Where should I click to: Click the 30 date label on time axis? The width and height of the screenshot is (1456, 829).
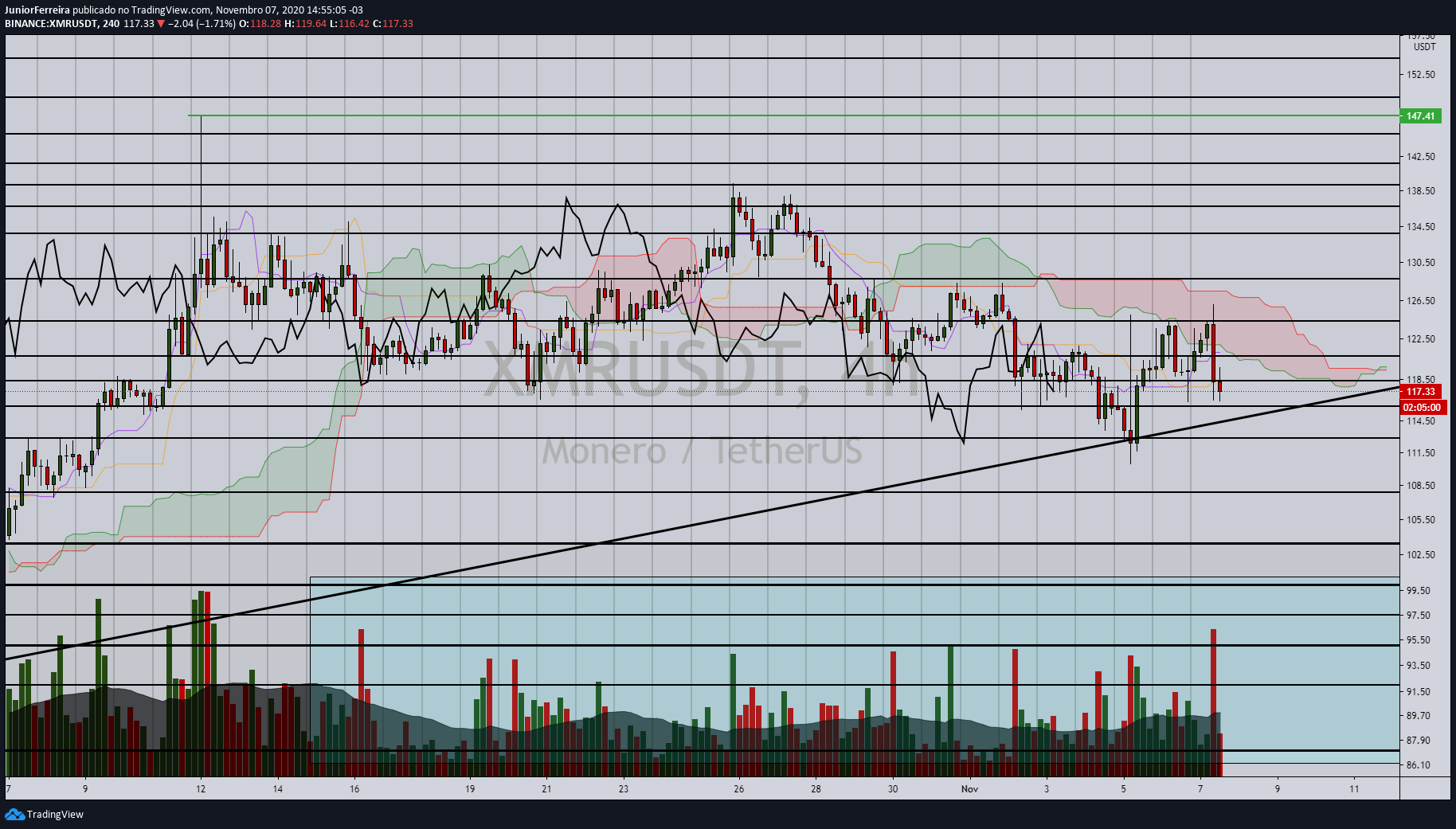click(x=893, y=789)
